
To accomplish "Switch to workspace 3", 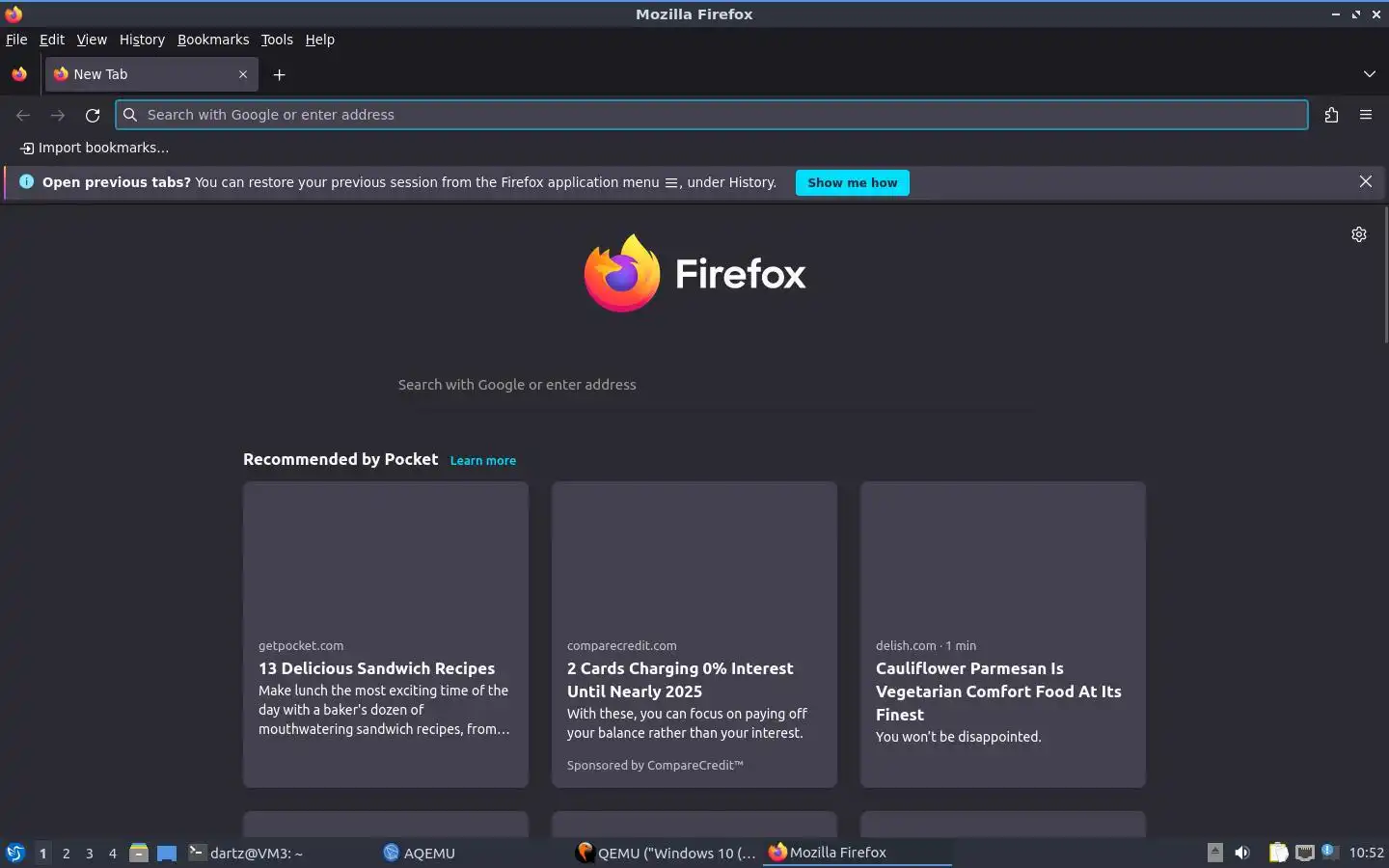I will pyautogui.click(x=90, y=853).
